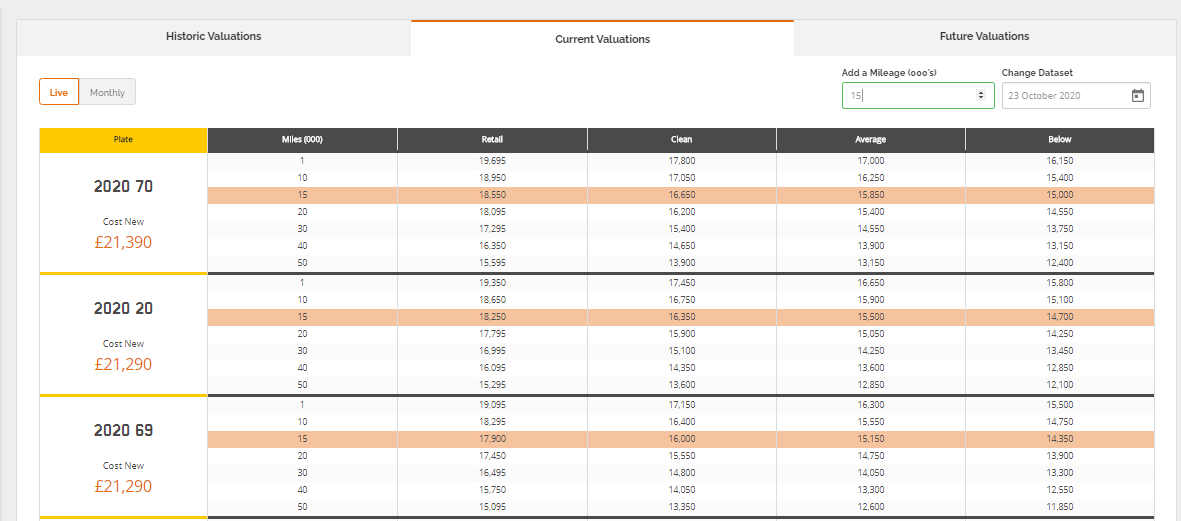Click retail value 16,495
This screenshot has height=521, width=1181.
point(492,473)
